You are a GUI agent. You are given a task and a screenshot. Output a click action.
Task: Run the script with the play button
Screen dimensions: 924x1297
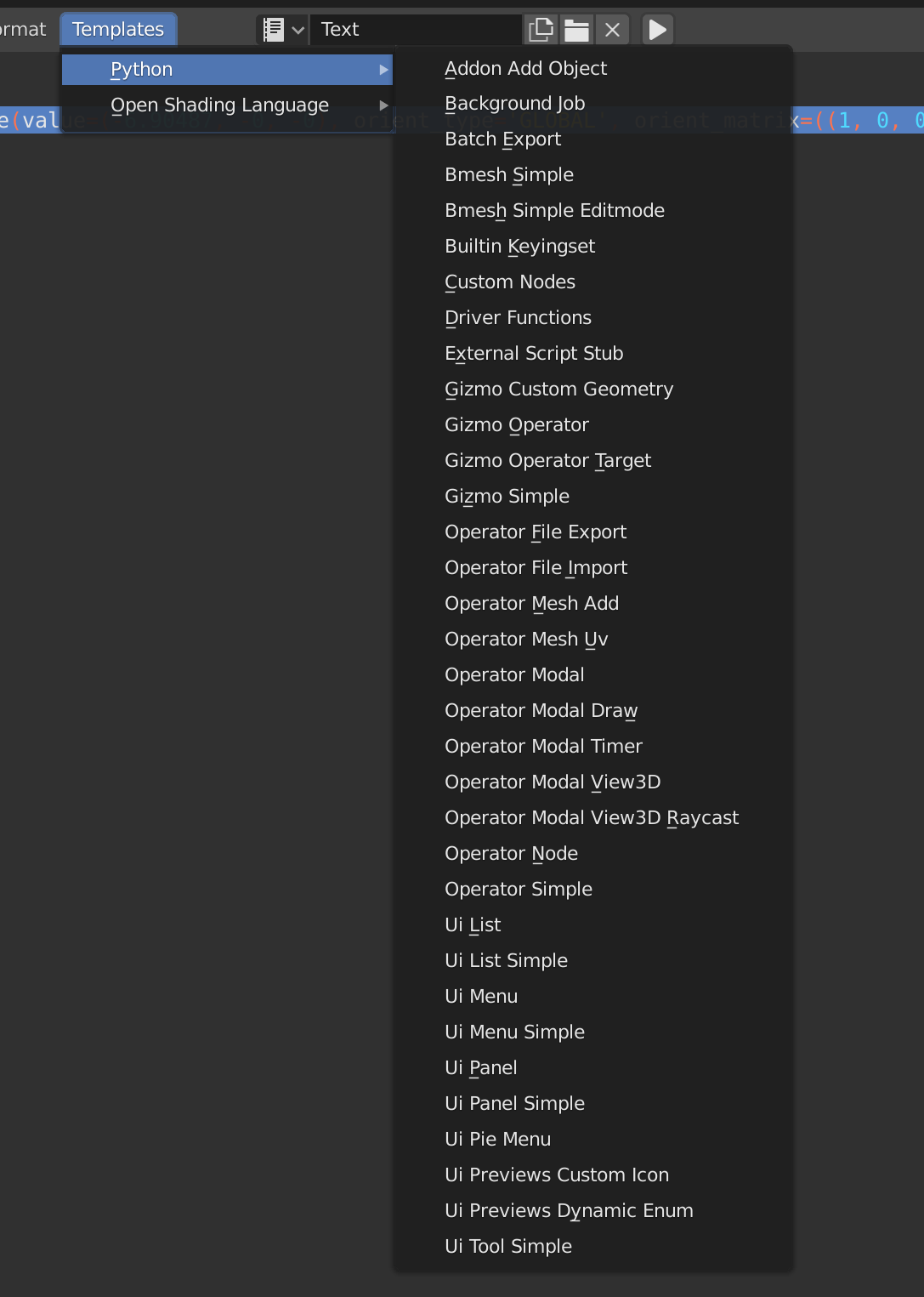[x=658, y=30]
